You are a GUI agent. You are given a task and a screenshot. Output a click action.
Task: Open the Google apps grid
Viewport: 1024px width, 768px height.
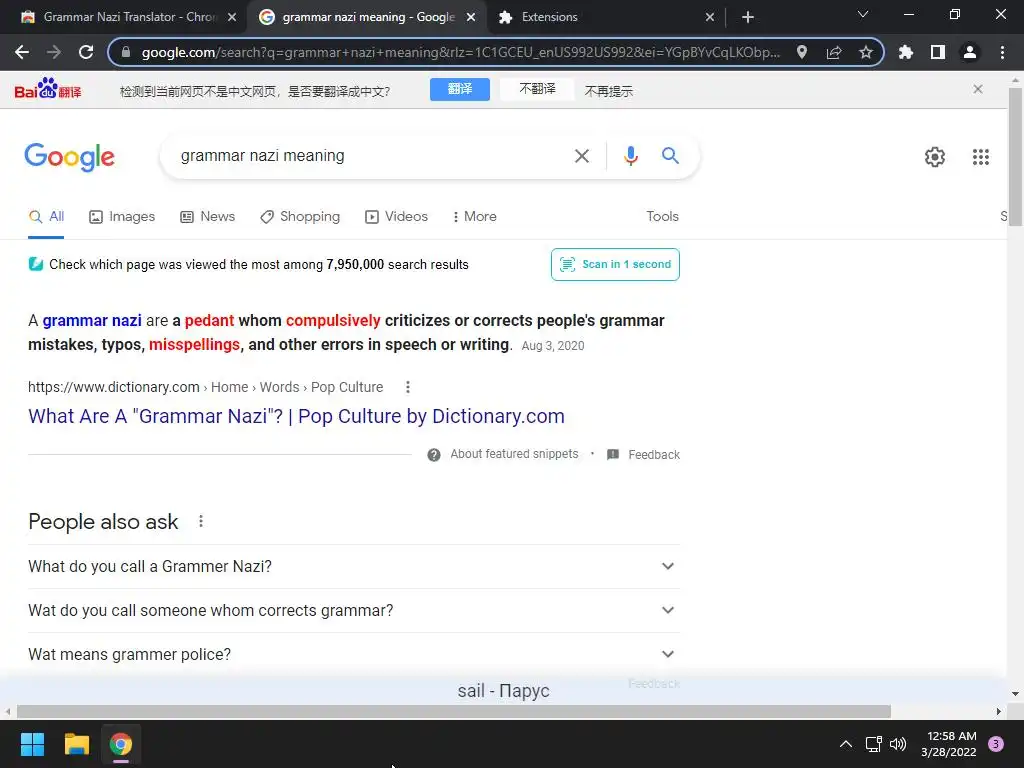981,157
